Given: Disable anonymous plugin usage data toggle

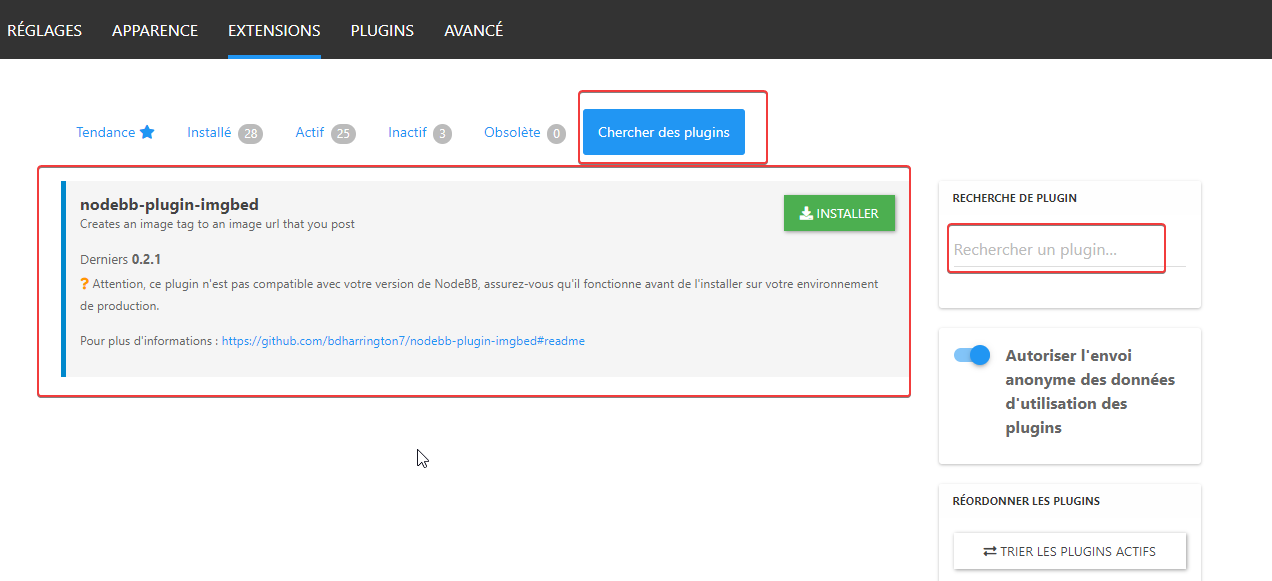Looking at the screenshot, I should [971, 355].
